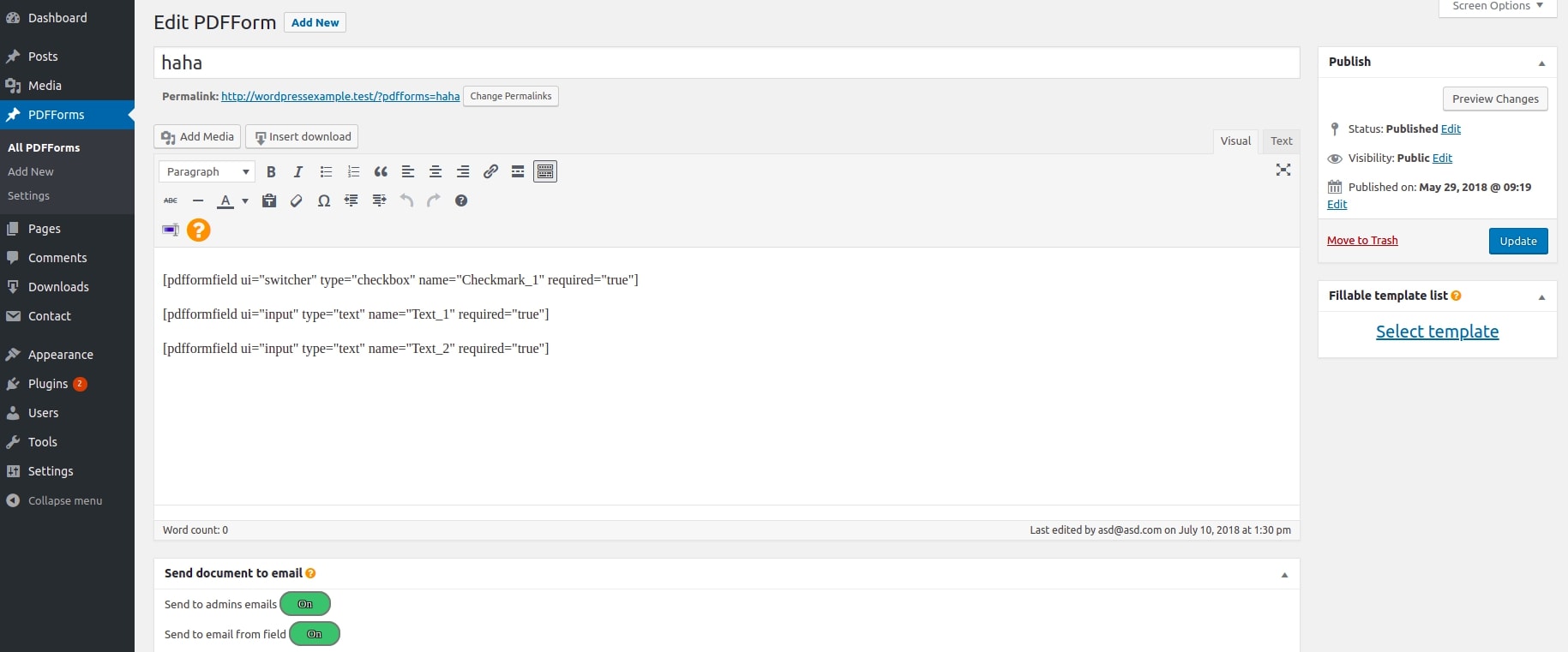Undo the last edit
The height and width of the screenshot is (652, 1568).
click(x=406, y=200)
